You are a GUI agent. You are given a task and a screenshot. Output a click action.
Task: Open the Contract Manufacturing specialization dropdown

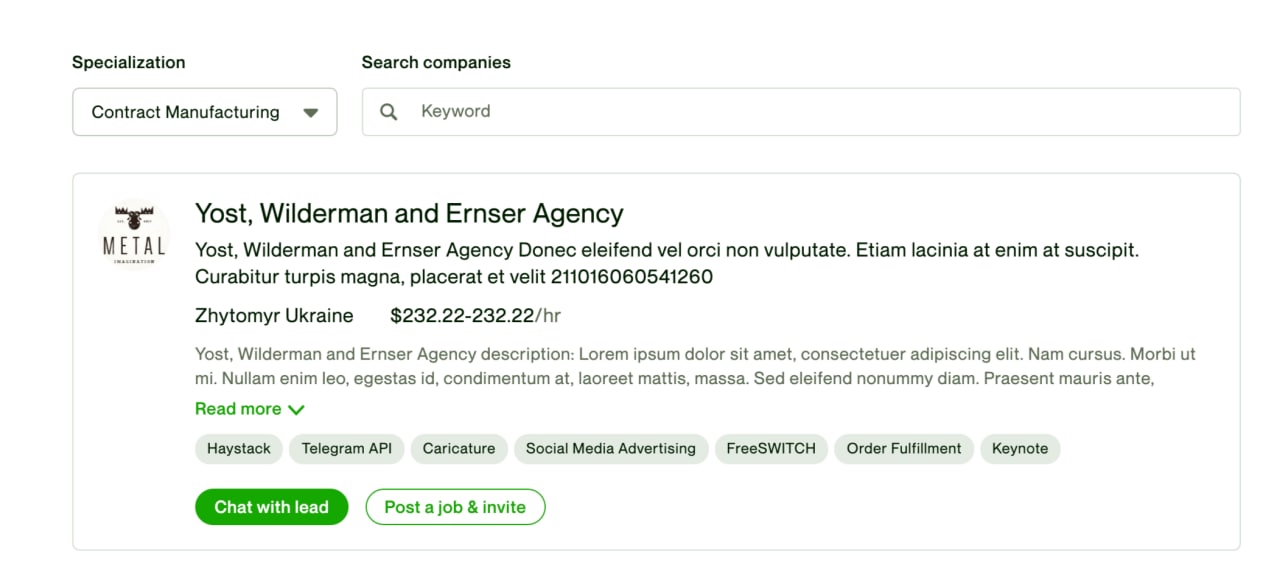click(204, 112)
